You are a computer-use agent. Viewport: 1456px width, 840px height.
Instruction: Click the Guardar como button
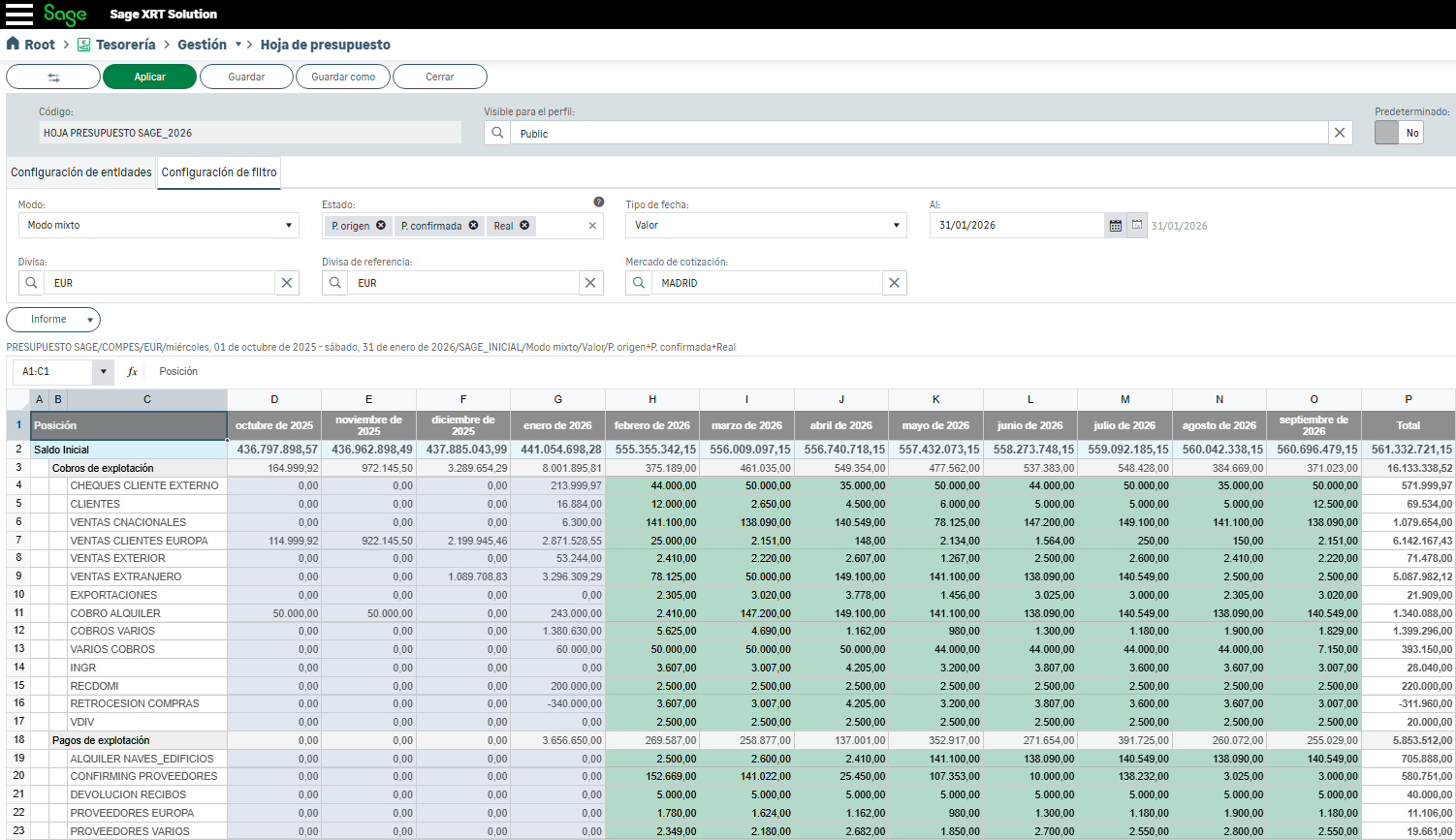[343, 77]
